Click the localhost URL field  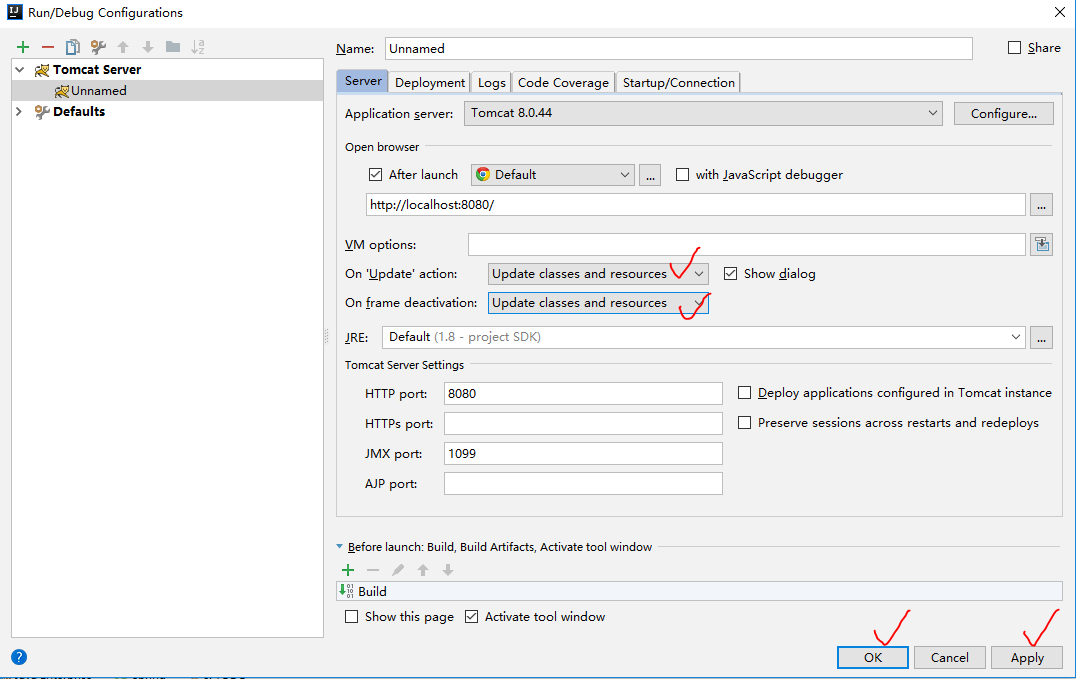pos(696,205)
